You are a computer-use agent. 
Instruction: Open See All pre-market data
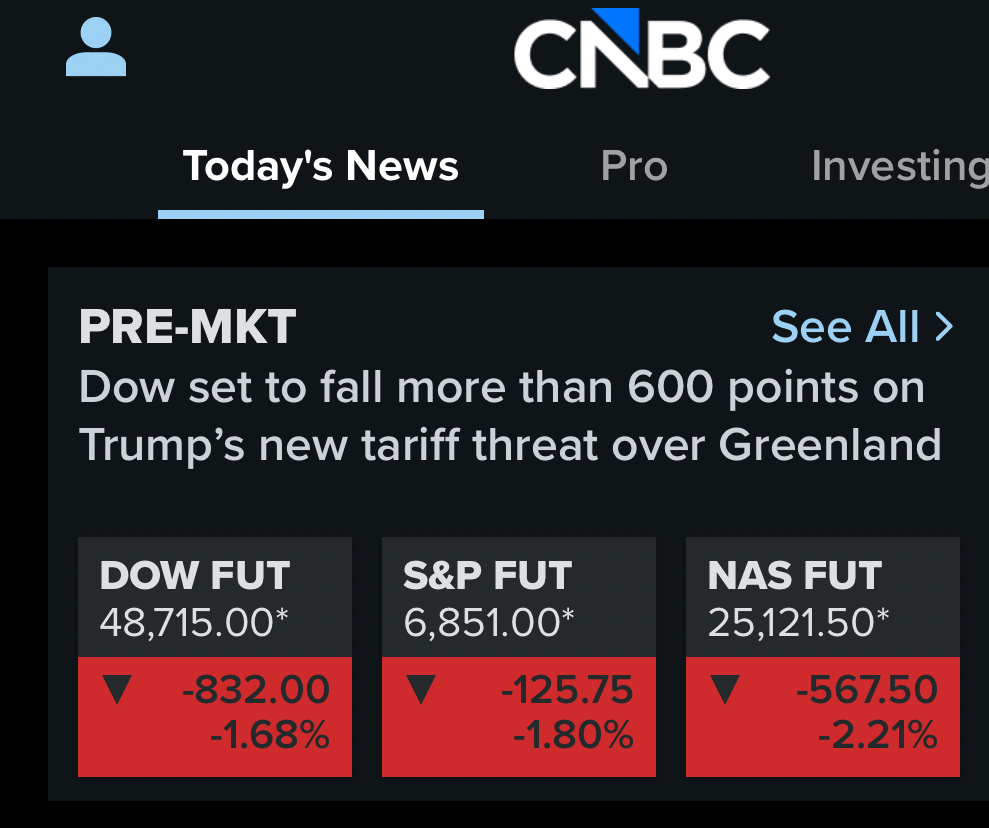point(845,327)
